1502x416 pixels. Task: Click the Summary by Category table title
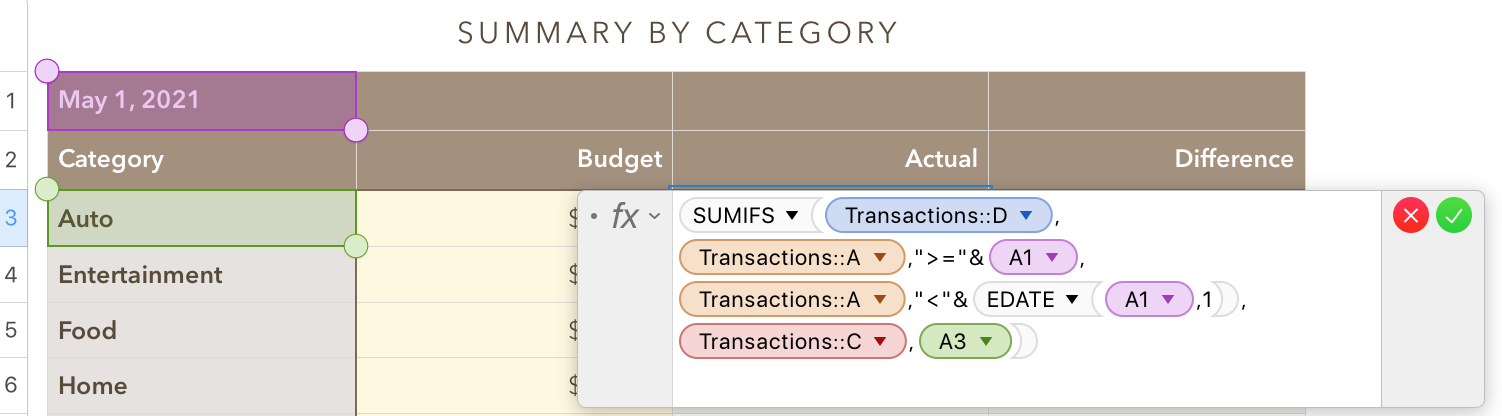point(677,33)
